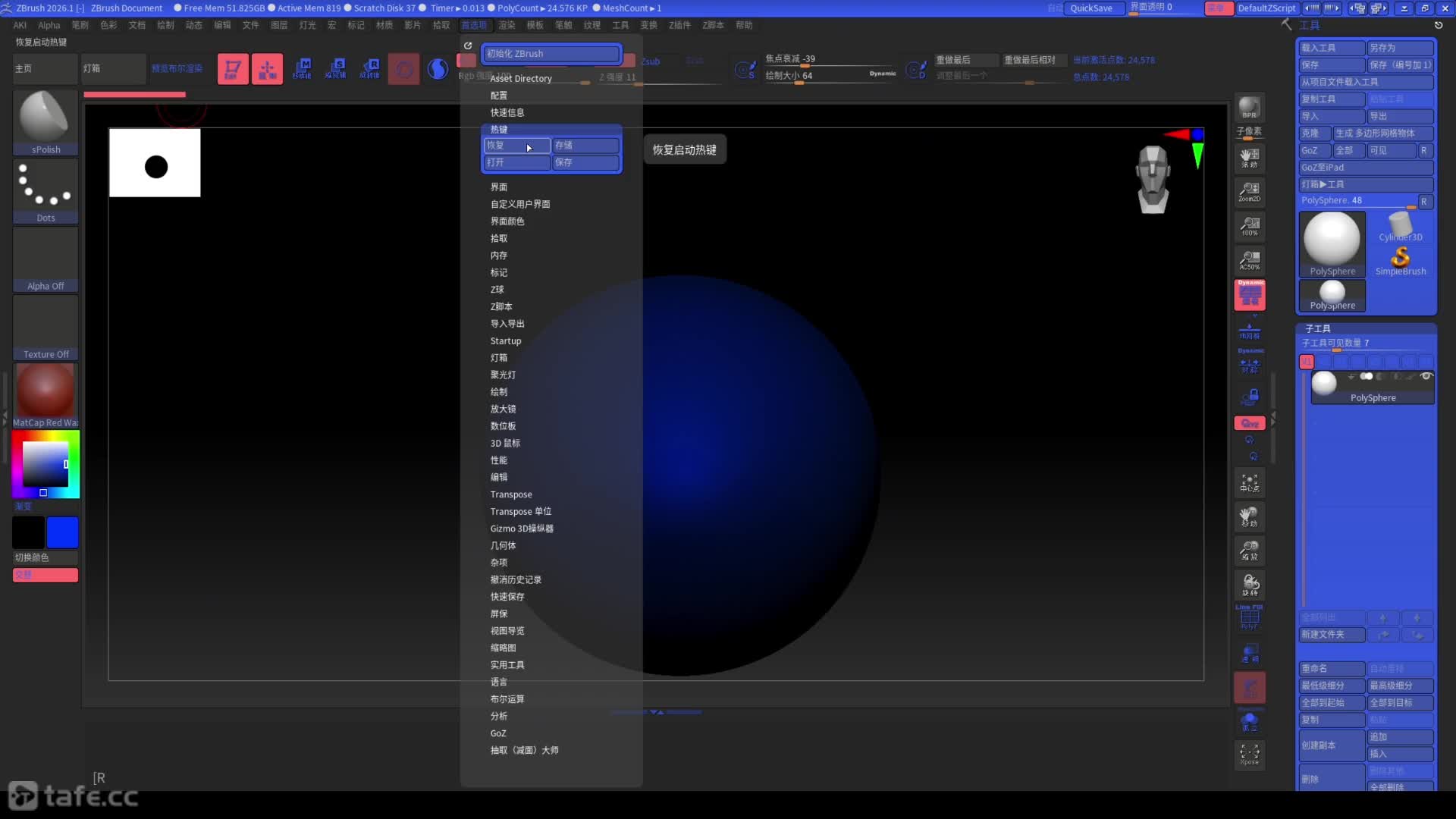Click the QuickSave button
Screen dimensions: 1456x819
[1092, 8]
